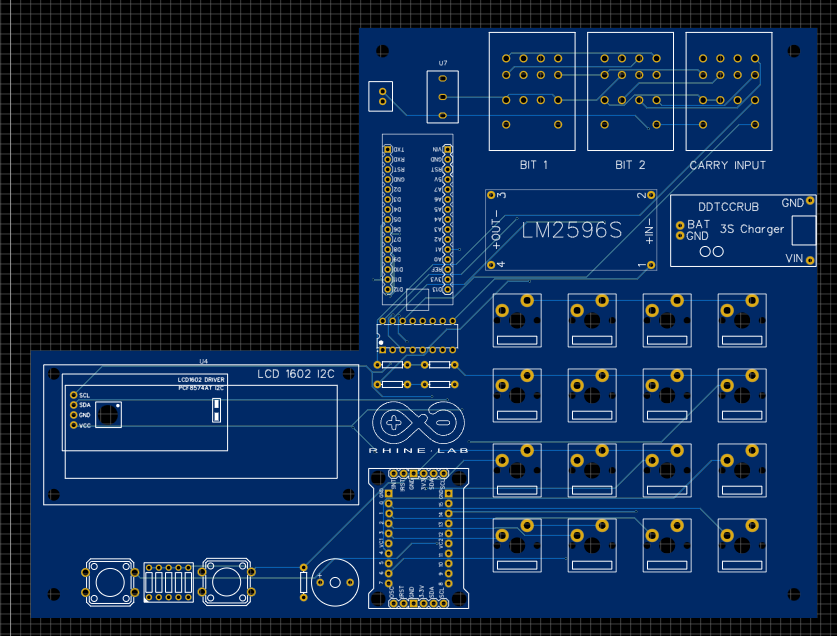The image size is (837, 636).
Task: Select pad 1 of the LM2596S module
Action: tap(651, 265)
